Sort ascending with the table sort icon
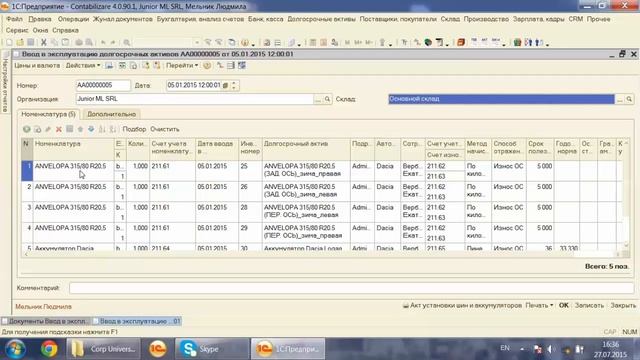 point(102,129)
